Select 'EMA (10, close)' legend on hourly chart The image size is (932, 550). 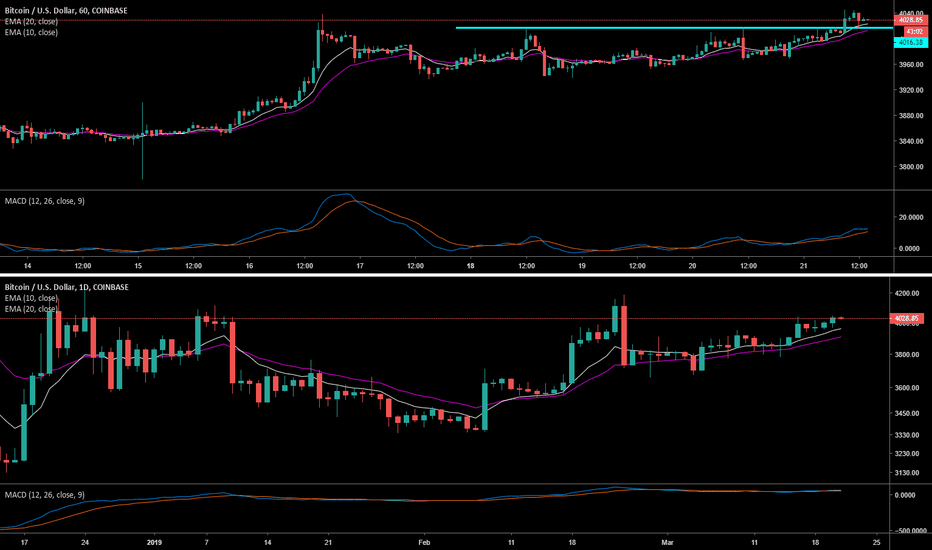click(x=31, y=32)
